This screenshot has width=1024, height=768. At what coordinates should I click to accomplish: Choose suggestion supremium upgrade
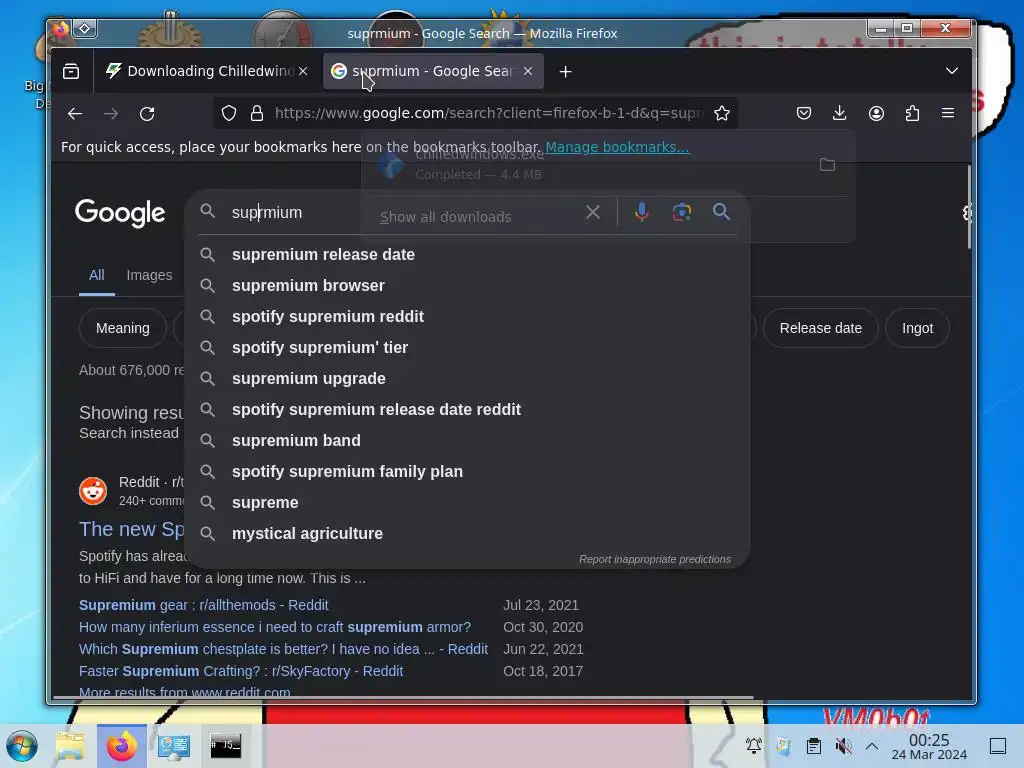point(467,379)
